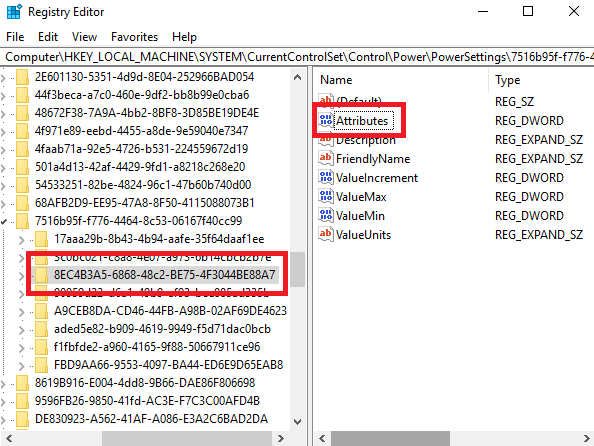This screenshot has height=446, width=594.
Task: Collapse the 7516b95f-f776-4464-8c53-06167f40cc99 key
Action: coord(3,221)
